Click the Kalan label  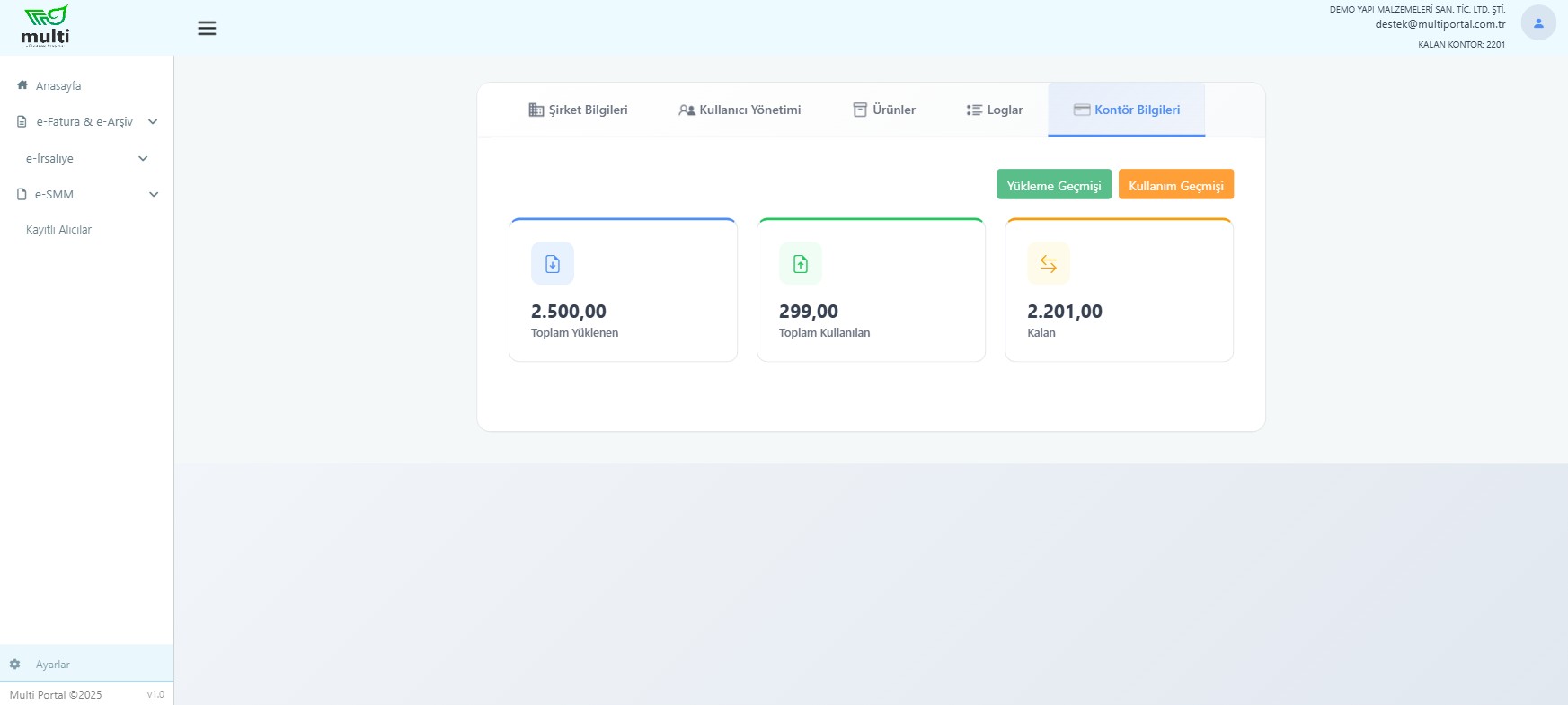pyautogui.click(x=1041, y=332)
